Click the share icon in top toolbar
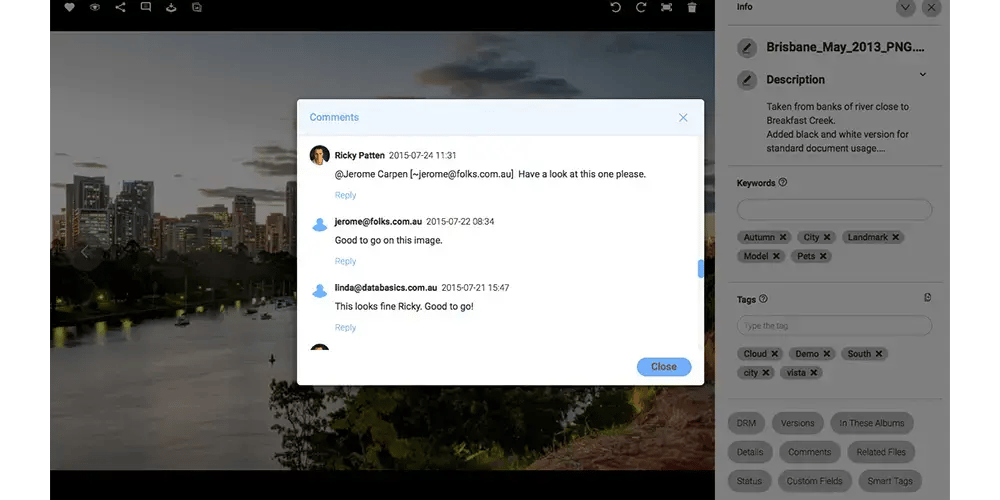Image resolution: width=1000 pixels, height=500 pixels. [120, 8]
